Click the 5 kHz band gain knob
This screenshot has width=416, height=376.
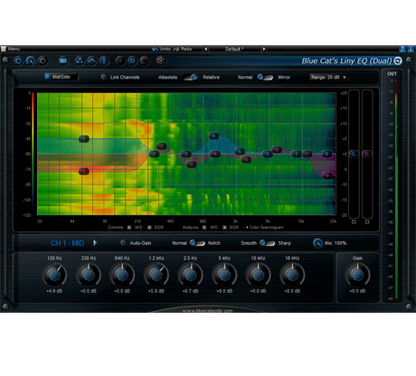point(224,274)
